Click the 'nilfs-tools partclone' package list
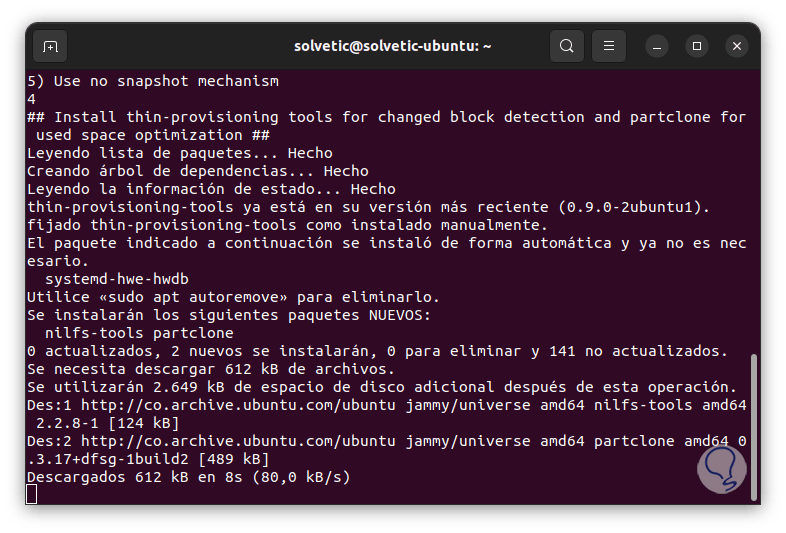This screenshot has height=533, width=786. coord(139,333)
